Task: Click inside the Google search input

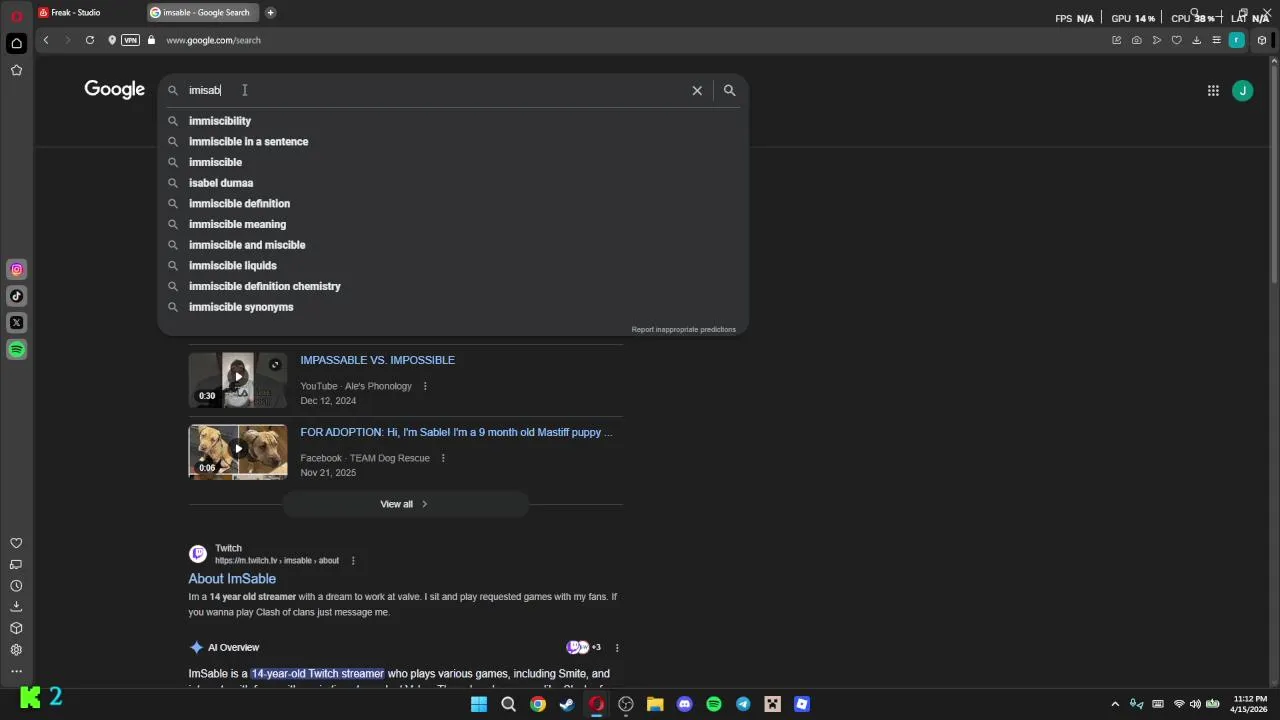Action: pyautogui.click(x=435, y=90)
